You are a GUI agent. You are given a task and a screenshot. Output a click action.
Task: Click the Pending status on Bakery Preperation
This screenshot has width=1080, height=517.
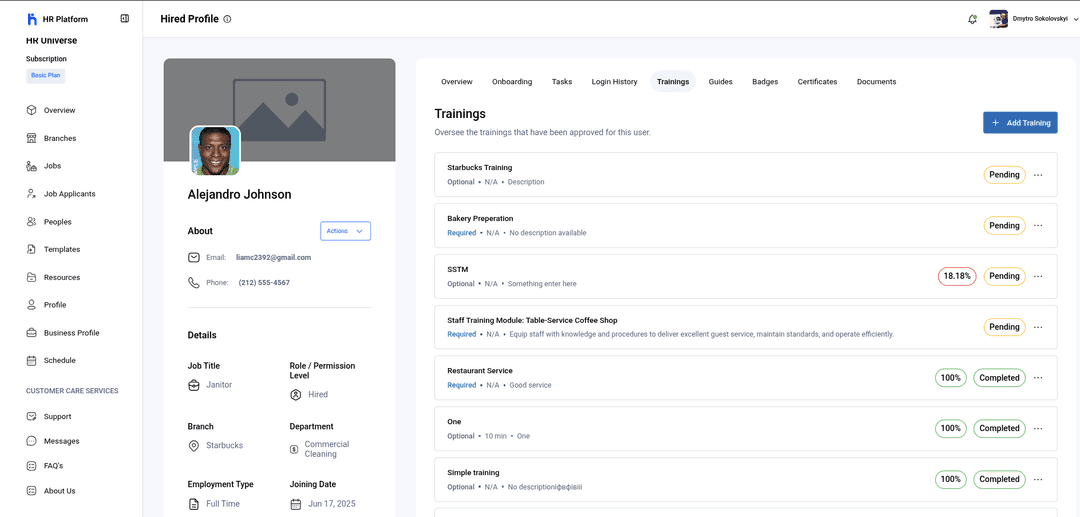click(1004, 226)
